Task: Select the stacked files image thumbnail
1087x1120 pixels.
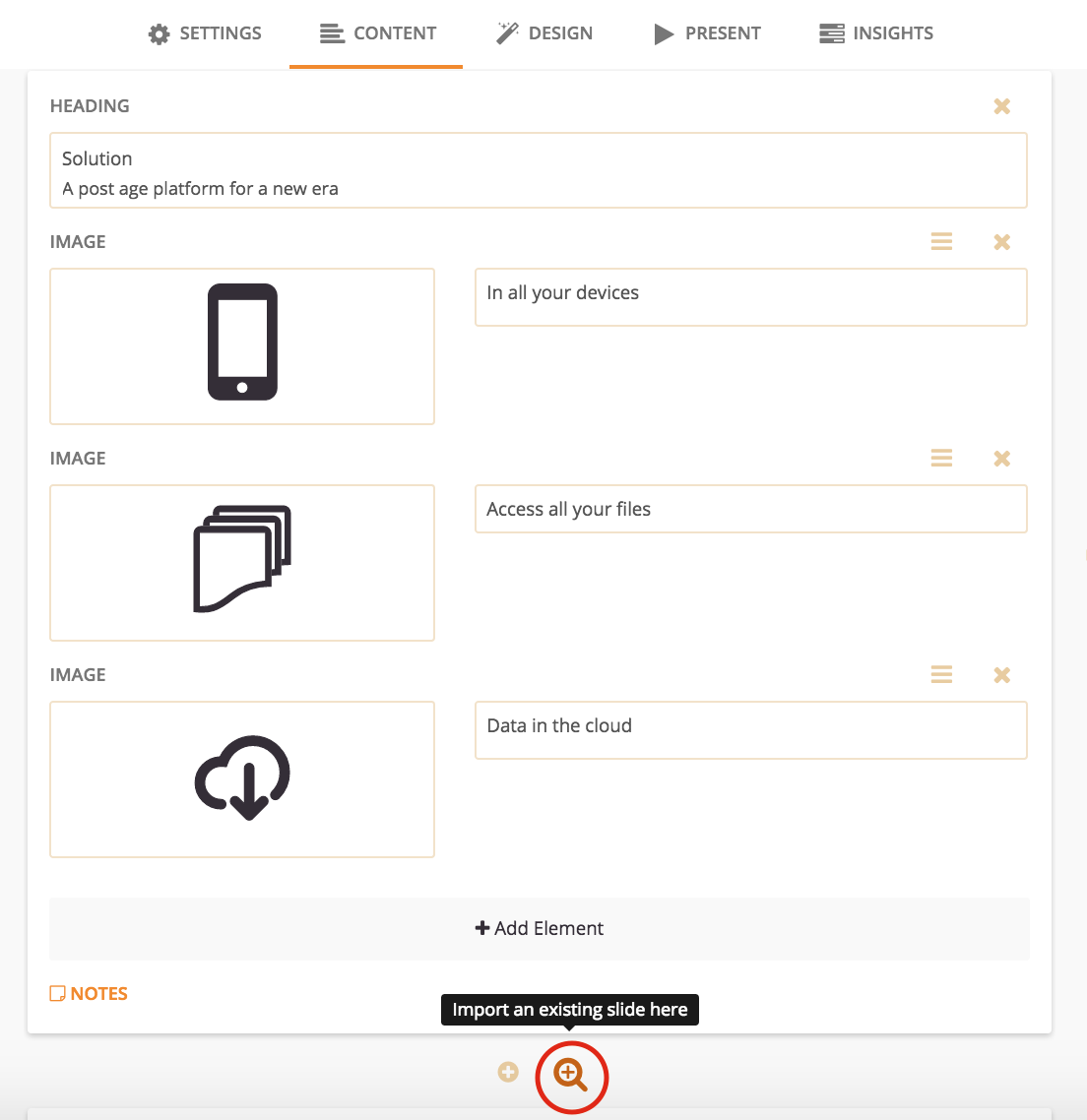Action: tap(242, 563)
